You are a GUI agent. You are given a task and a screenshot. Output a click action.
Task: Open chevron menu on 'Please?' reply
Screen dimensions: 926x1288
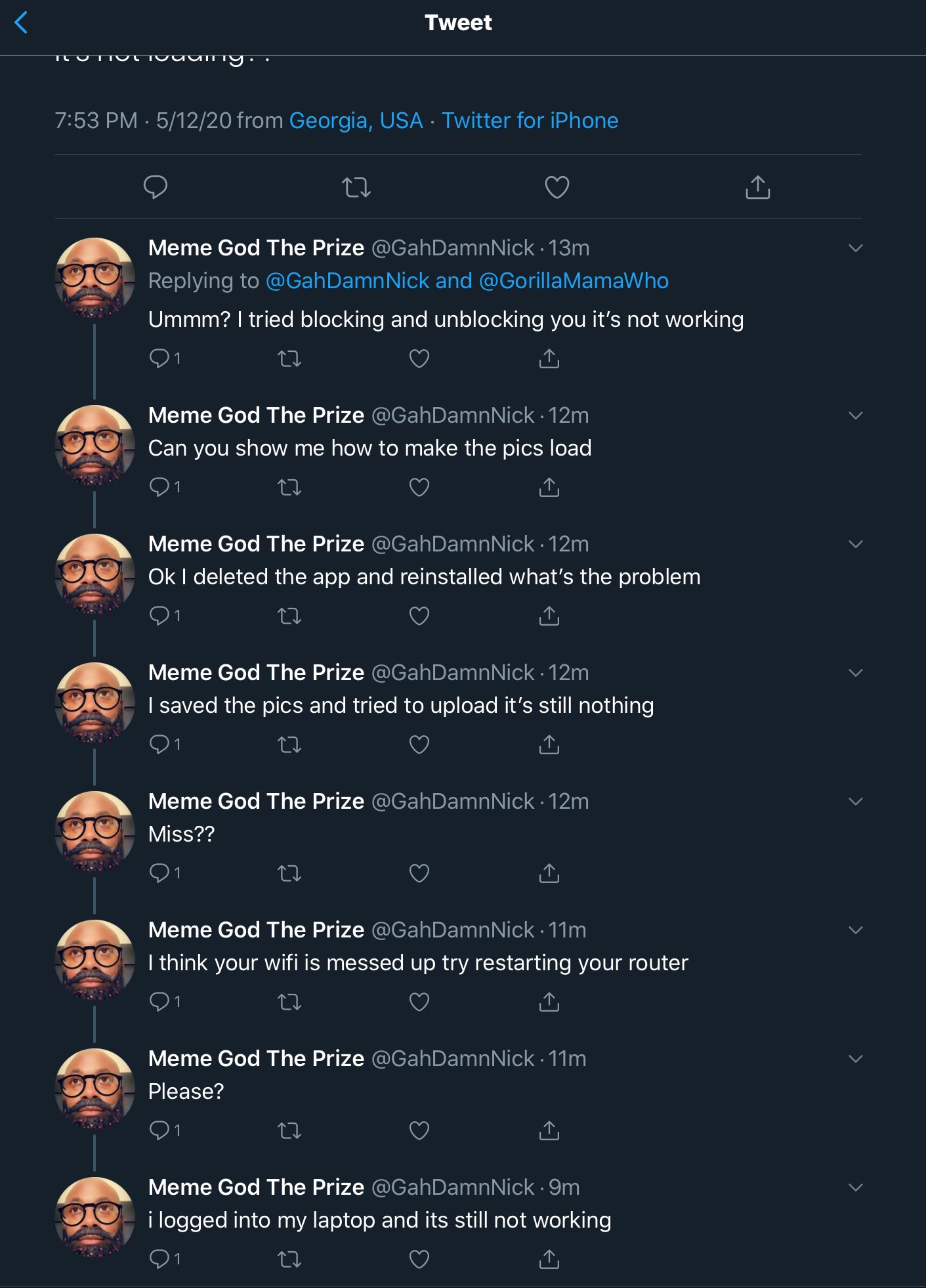(855, 1059)
